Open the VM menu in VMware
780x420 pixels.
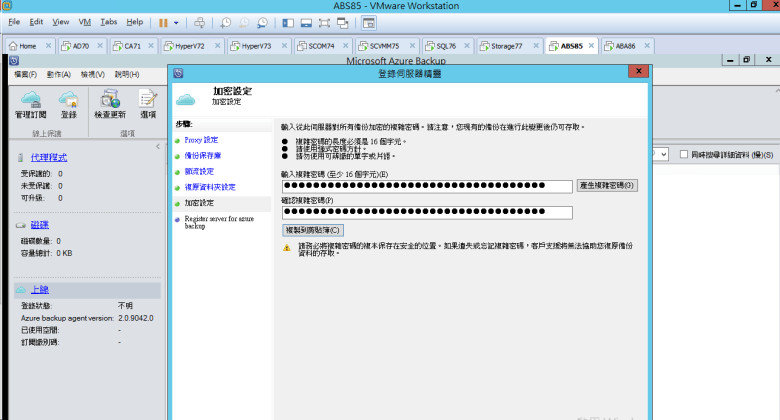coord(84,21)
